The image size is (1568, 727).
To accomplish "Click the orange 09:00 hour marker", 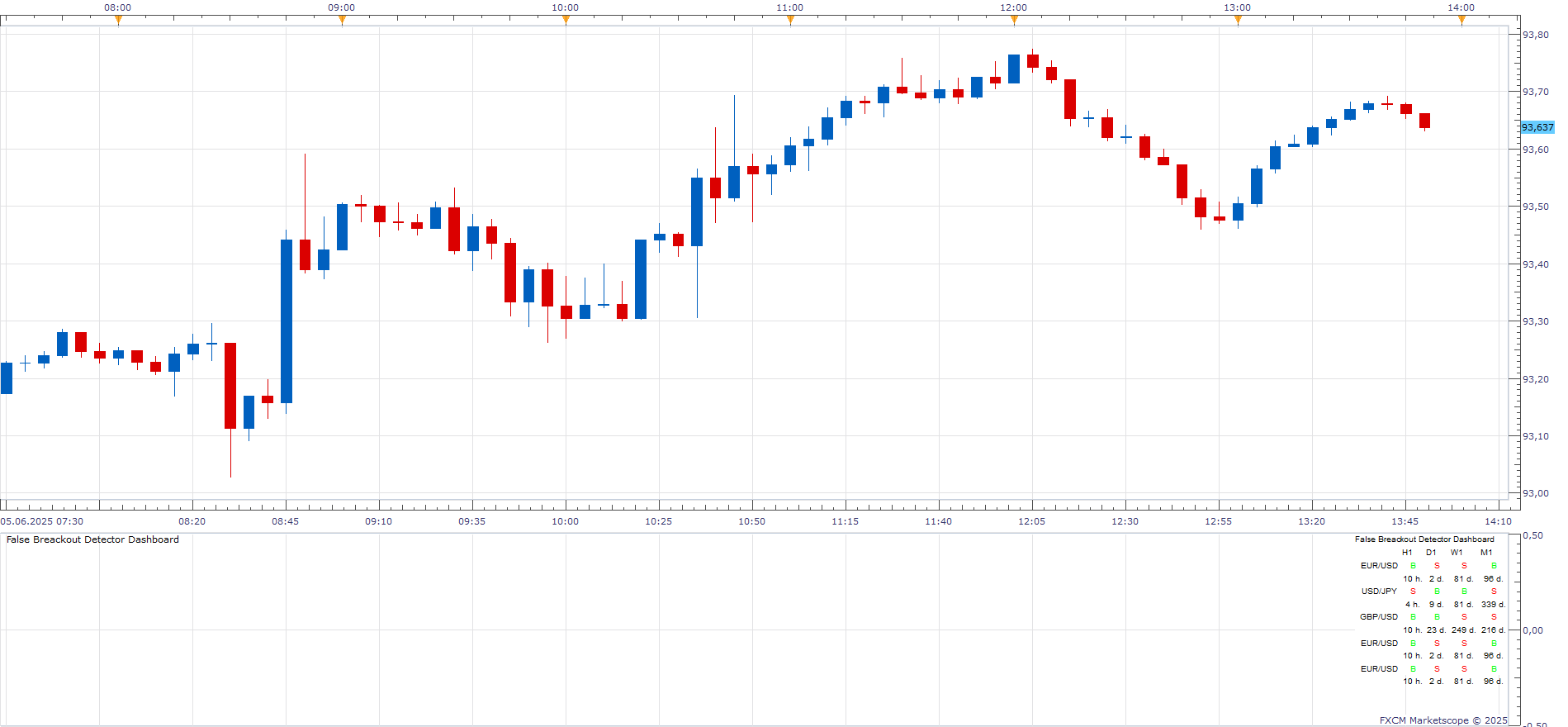I will (x=342, y=21).
